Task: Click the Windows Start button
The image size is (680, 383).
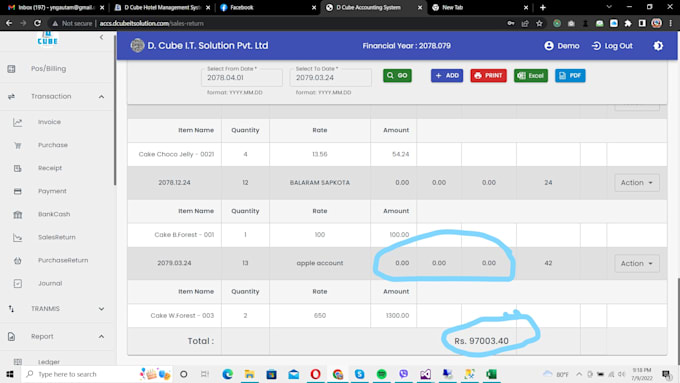Action: coord(10,374)
